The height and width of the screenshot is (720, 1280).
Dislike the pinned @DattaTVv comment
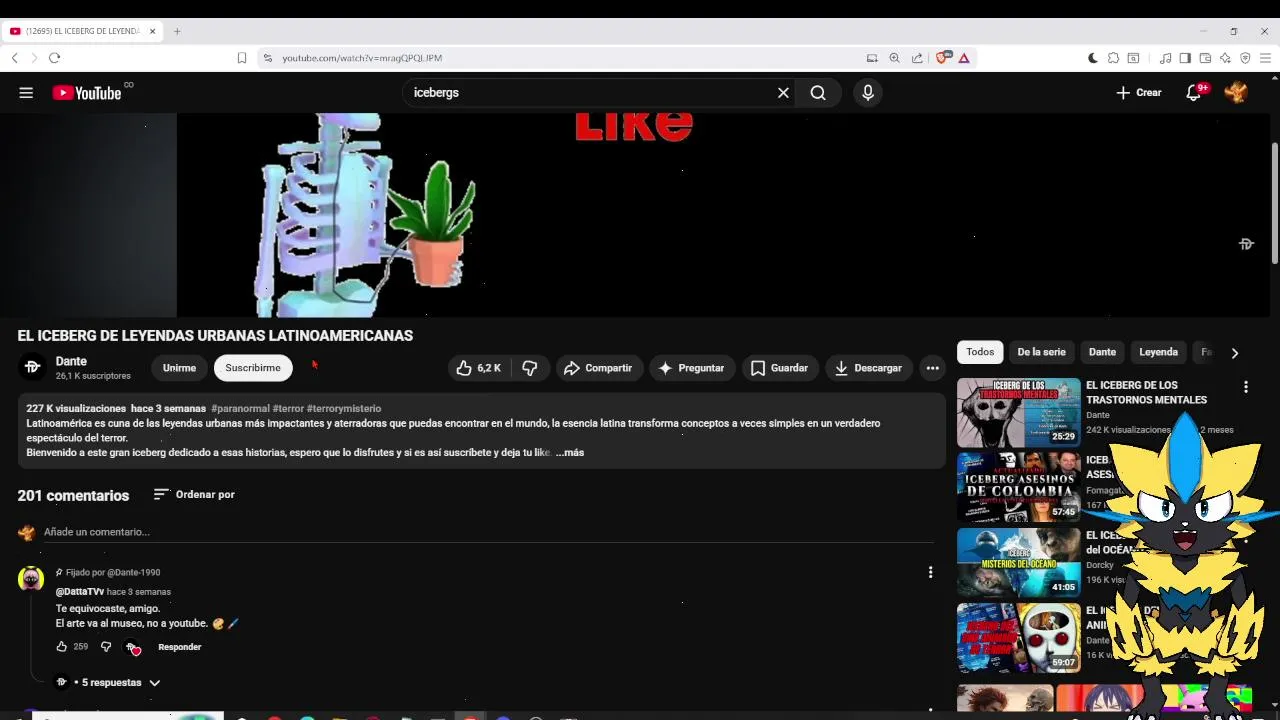[106, 647]
